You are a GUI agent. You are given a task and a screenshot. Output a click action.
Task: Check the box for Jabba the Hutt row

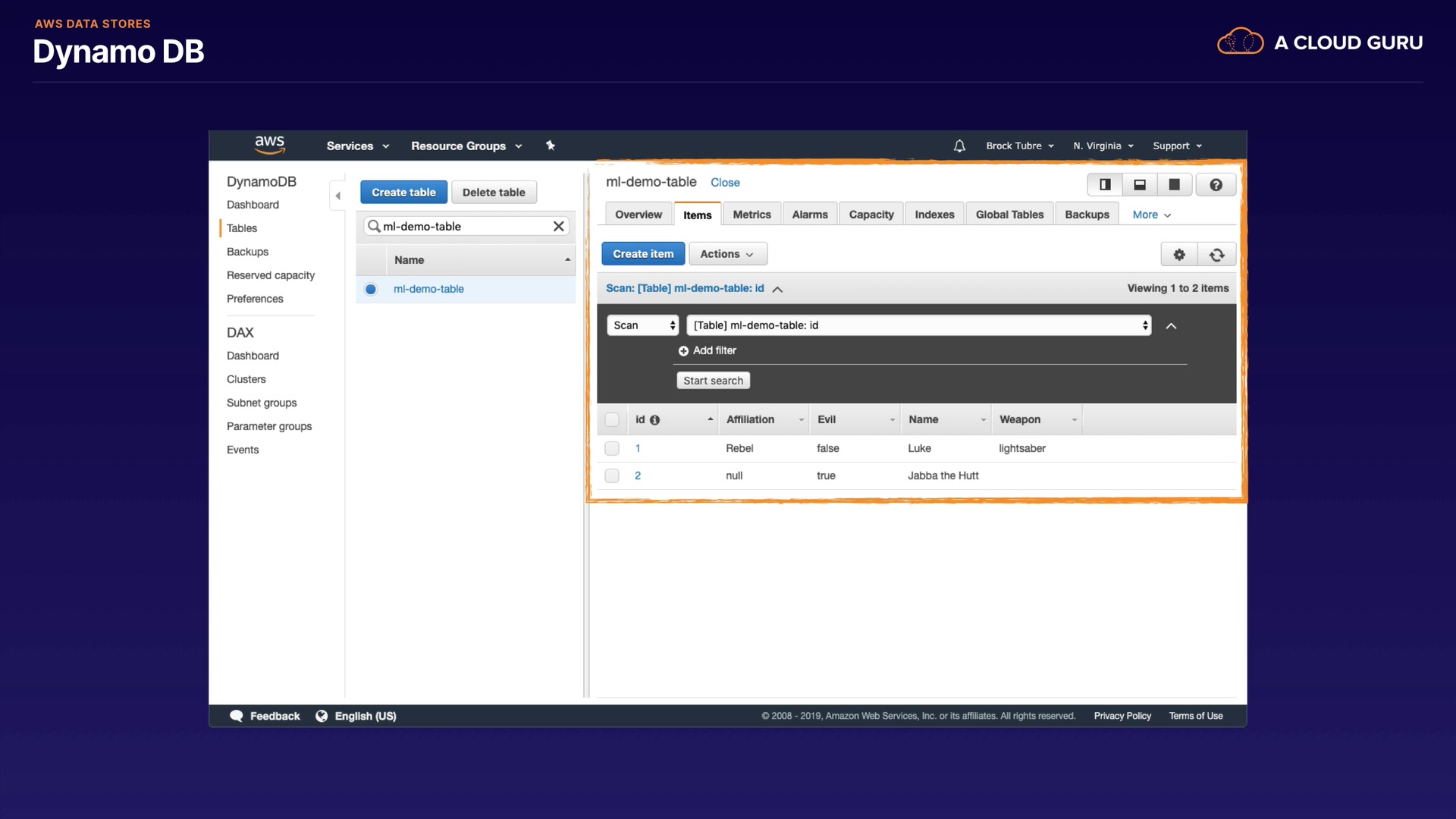(x=612, y=475)
